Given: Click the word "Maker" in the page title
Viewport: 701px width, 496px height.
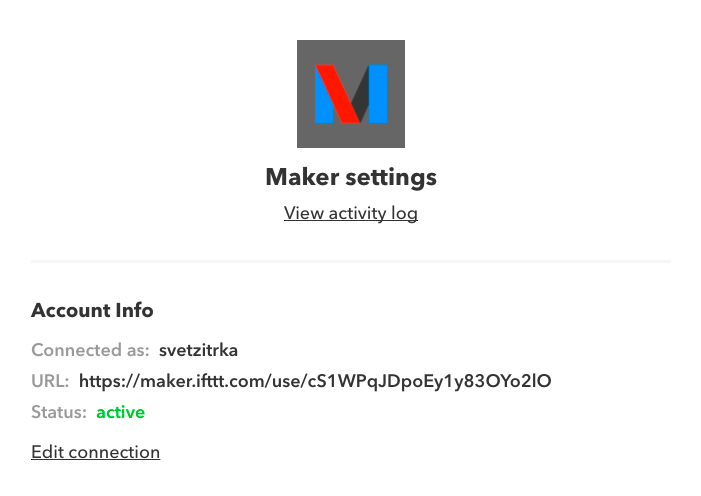Looking at the screenshot, I should pyautogui.click(x=303, y=177).
